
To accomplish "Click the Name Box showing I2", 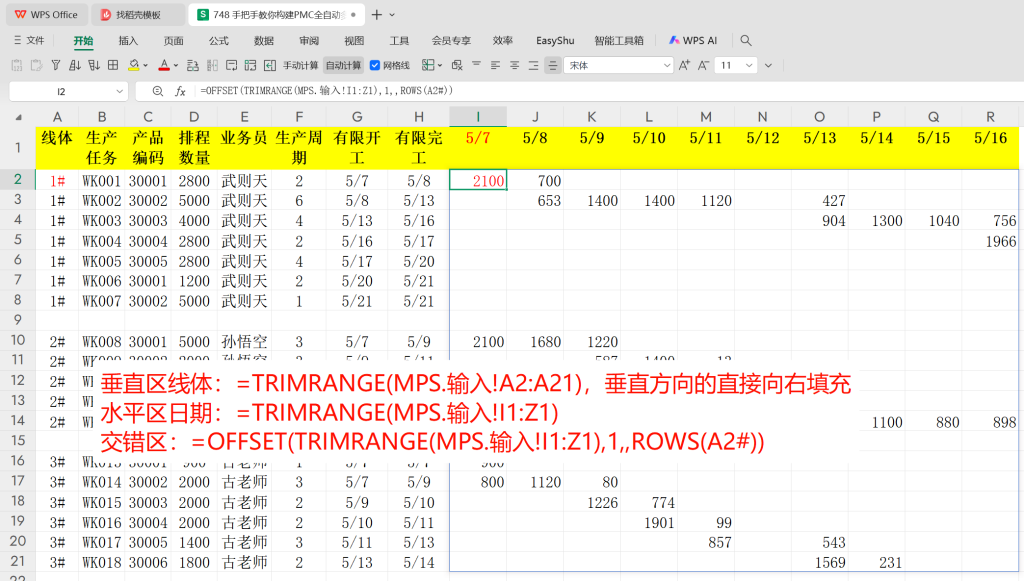I will (x=61, y=91).
